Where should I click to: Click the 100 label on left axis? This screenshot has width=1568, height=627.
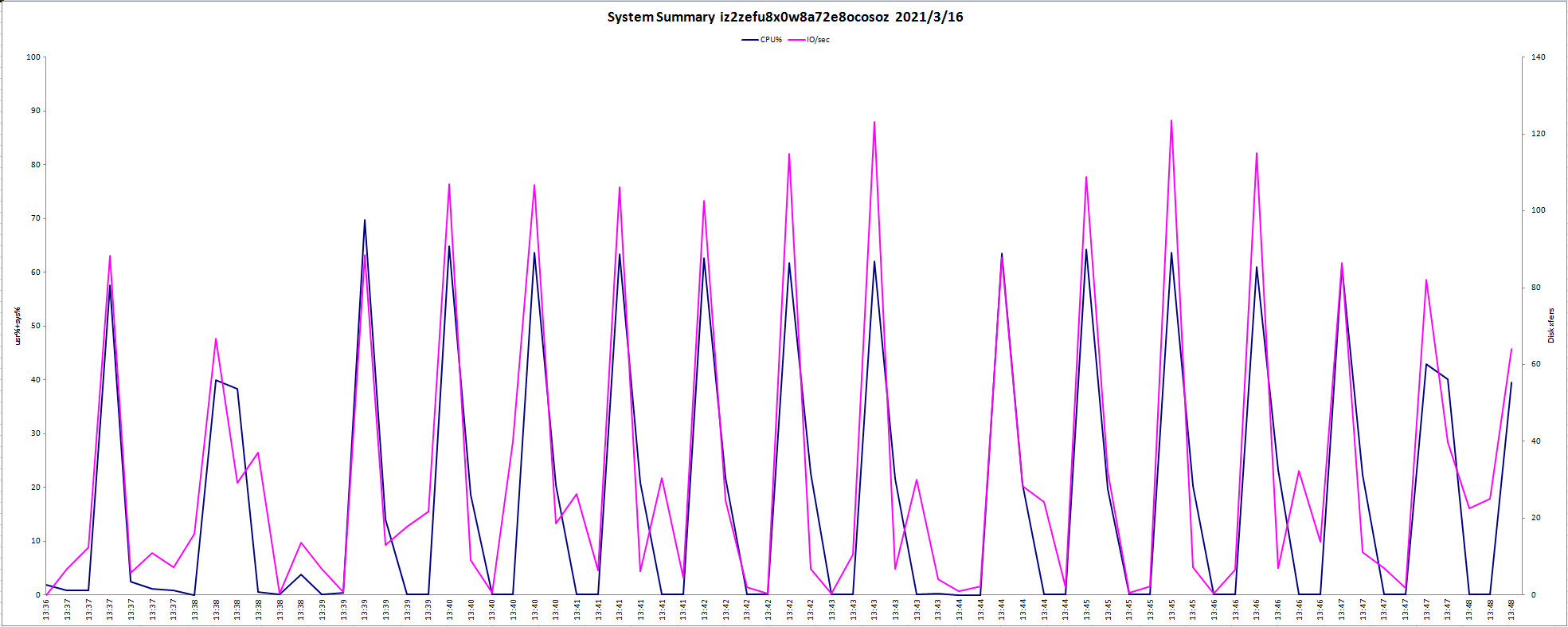tap(33, 57)
